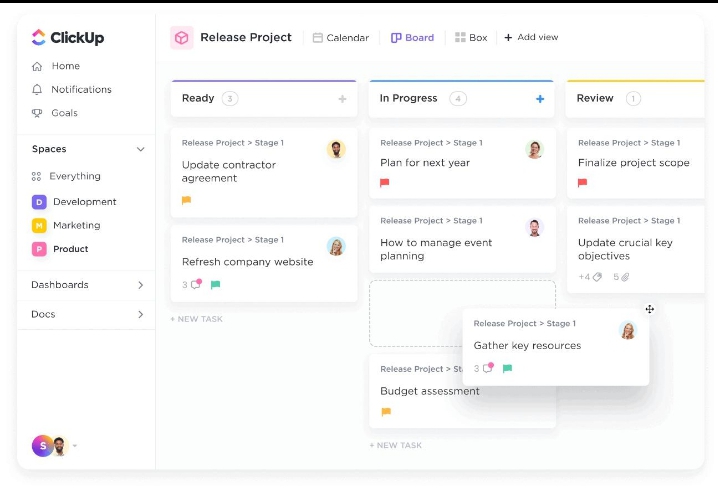
Task: Click the ClickUp logo
Action: 68,37
